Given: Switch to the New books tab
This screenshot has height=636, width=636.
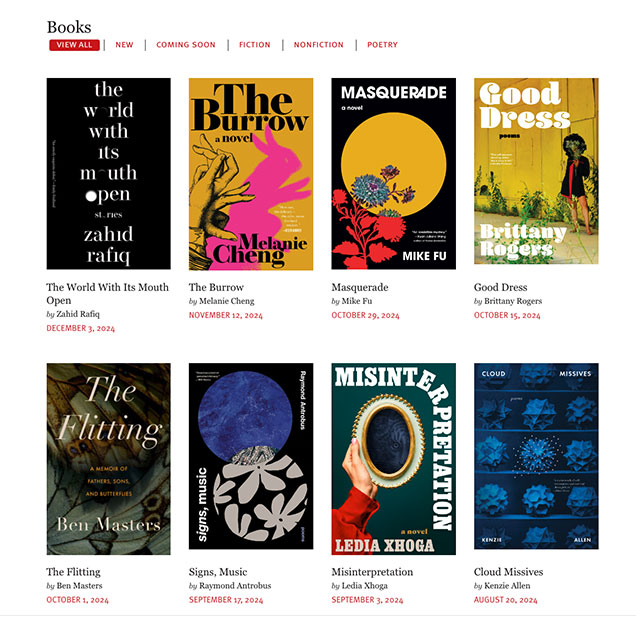Looking at the screenshot, I should click(124, 45).
